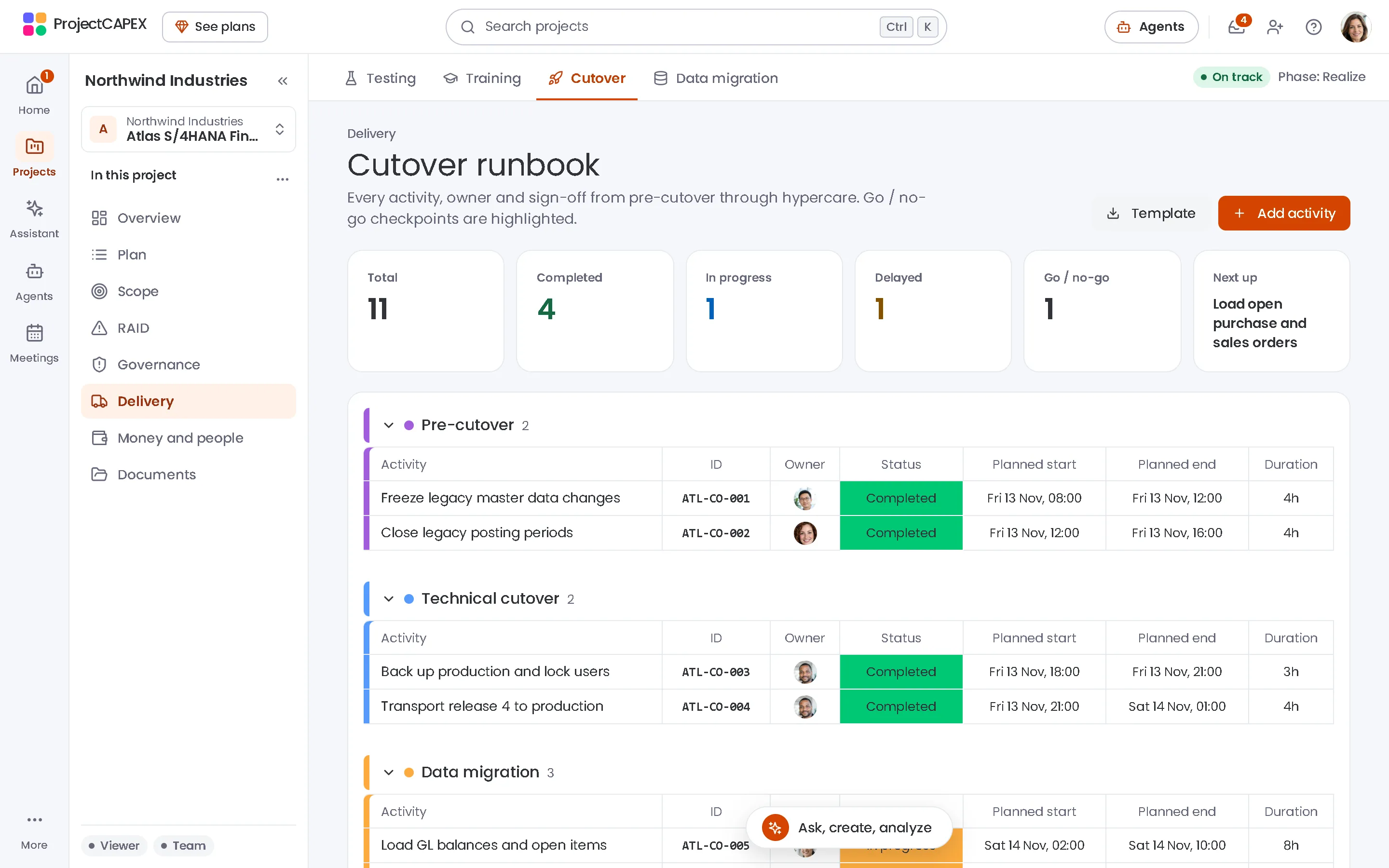
Task: Click the On track status badge
Action: [x=1231, y=77]
